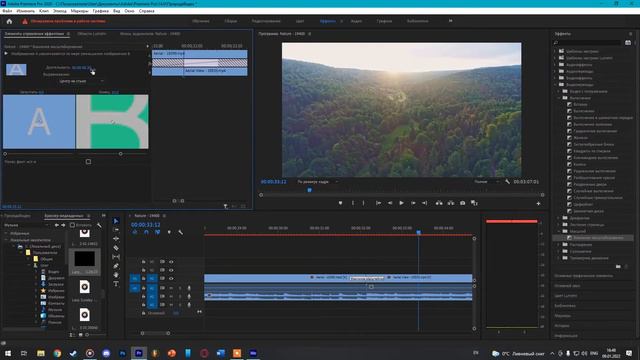The image size is (640, 360).
Task: Mute the A1 audio track
Action: 171,288
